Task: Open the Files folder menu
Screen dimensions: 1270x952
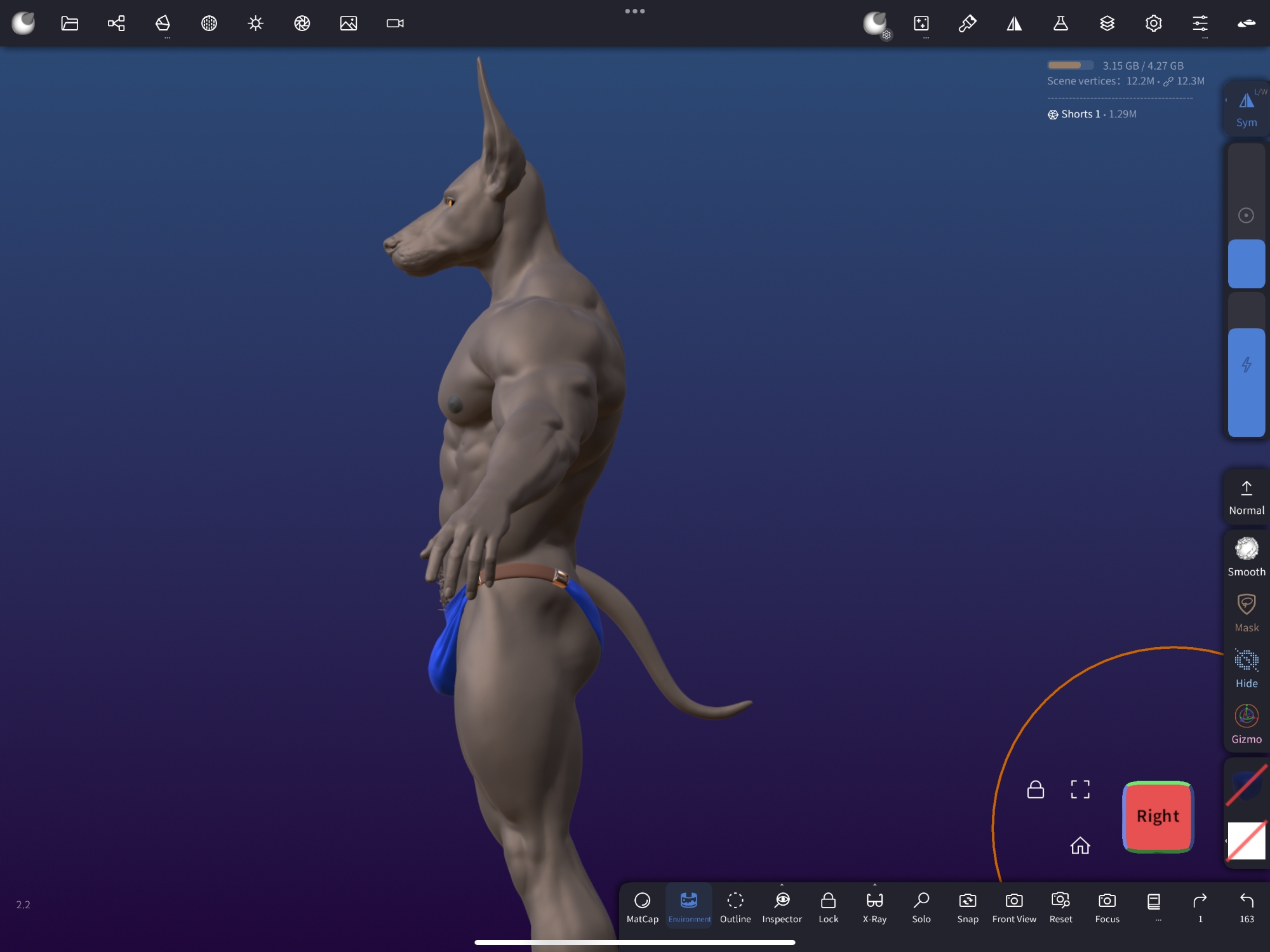Action: click(x=69, y=23)
